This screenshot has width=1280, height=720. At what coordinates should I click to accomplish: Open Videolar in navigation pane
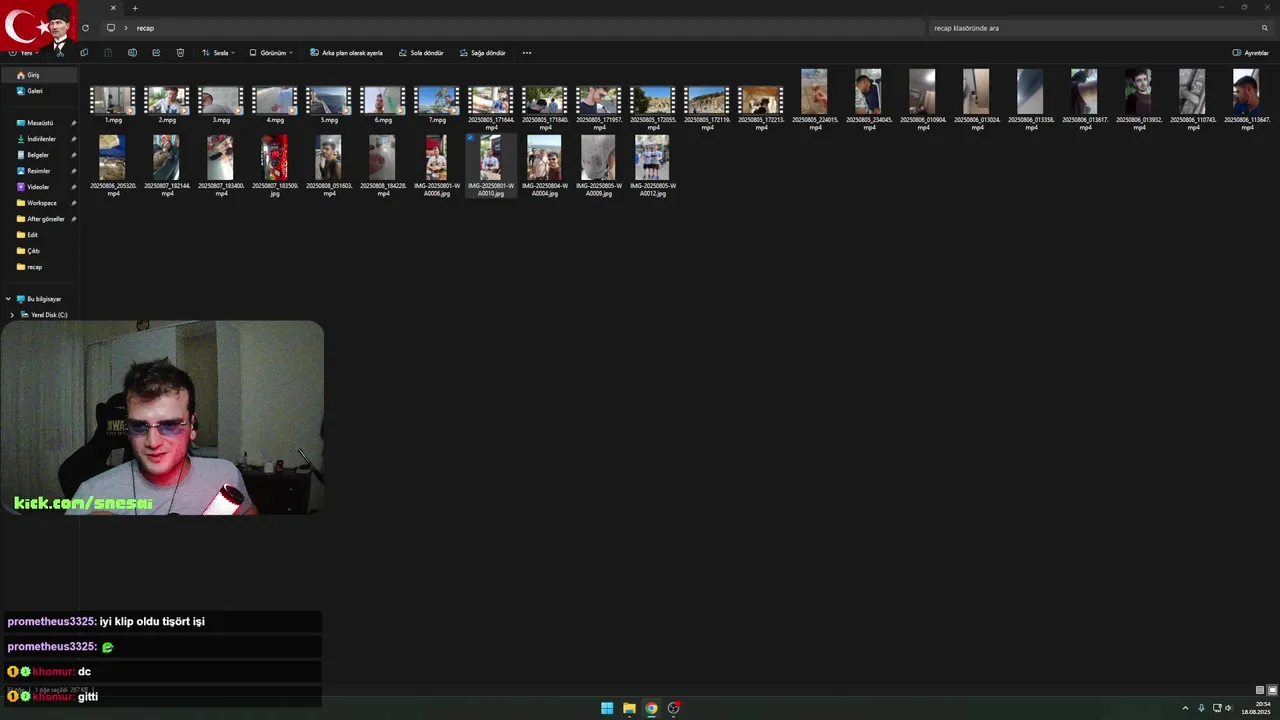pyautogui.click(x=39, y=187)
